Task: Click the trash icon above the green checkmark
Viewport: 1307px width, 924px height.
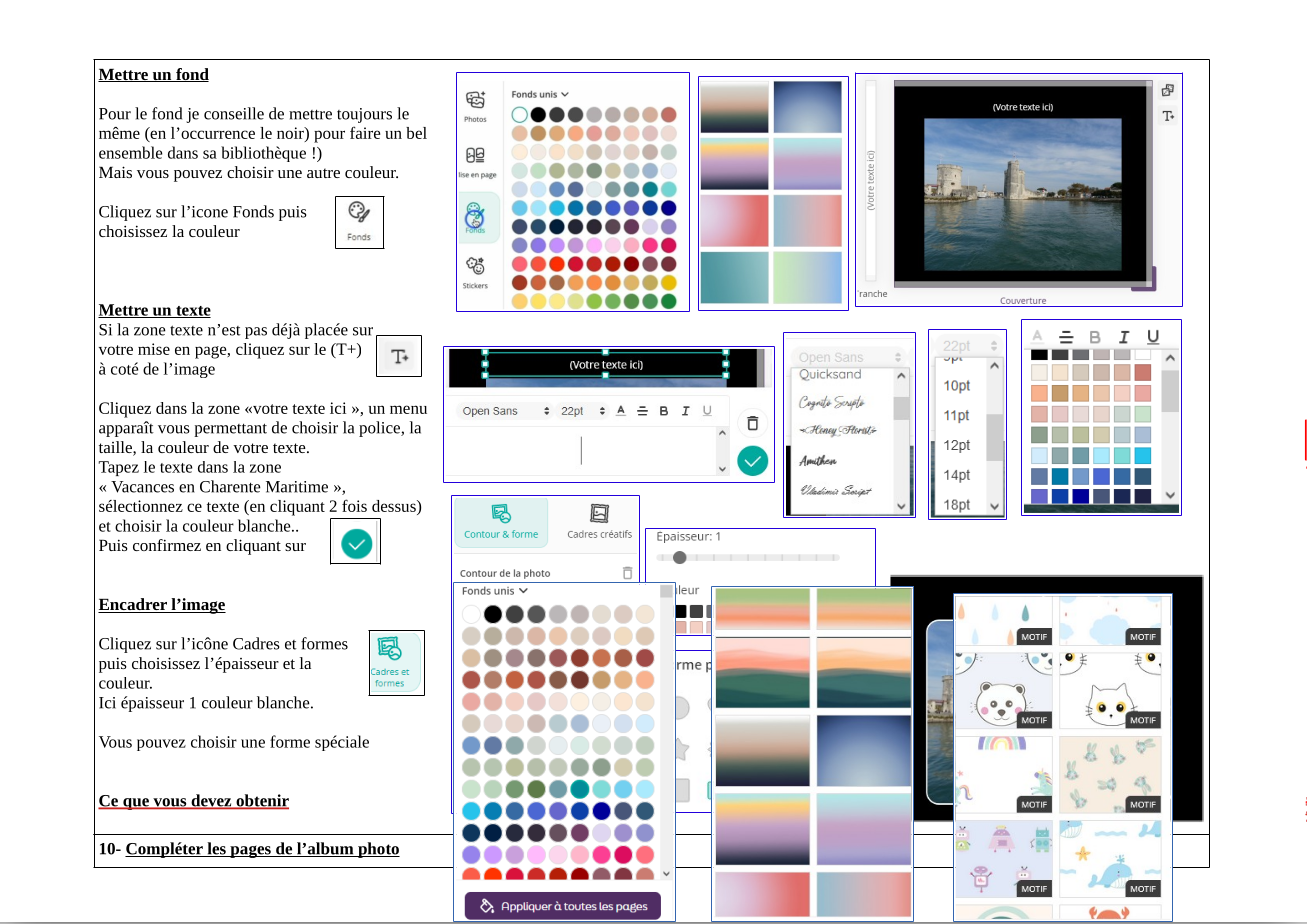Action: [752, 422]
